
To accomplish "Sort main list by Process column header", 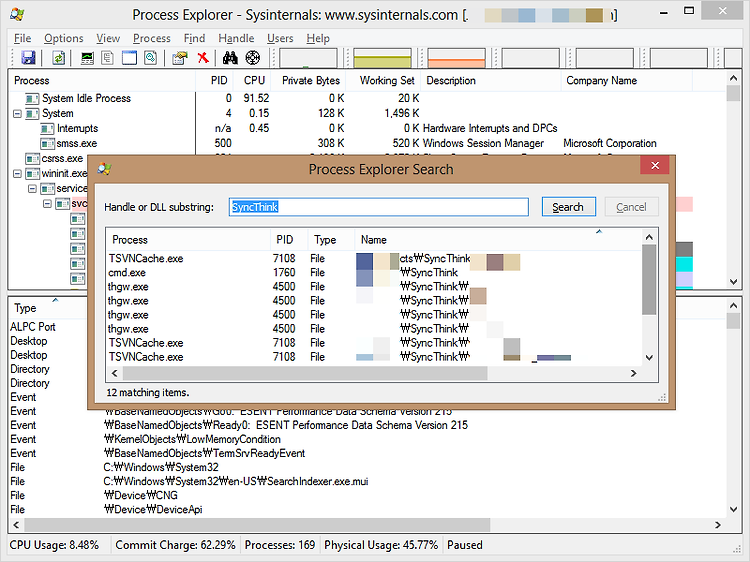I will click(x=102, y=80).
